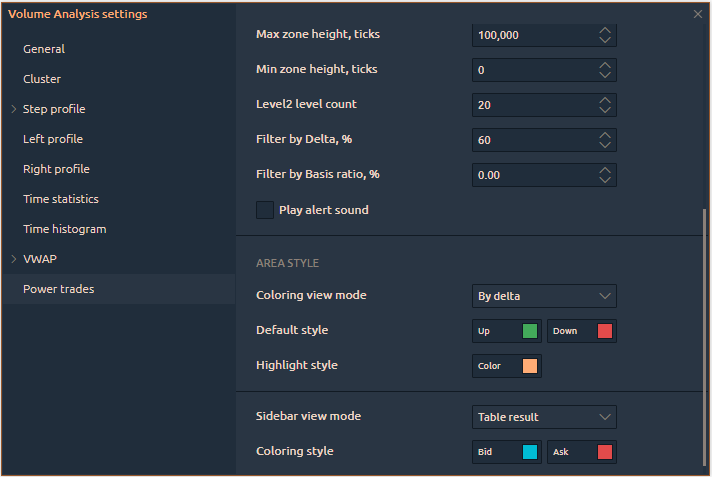Open the Coloring view mode dropdown

[x=544, y=296]
